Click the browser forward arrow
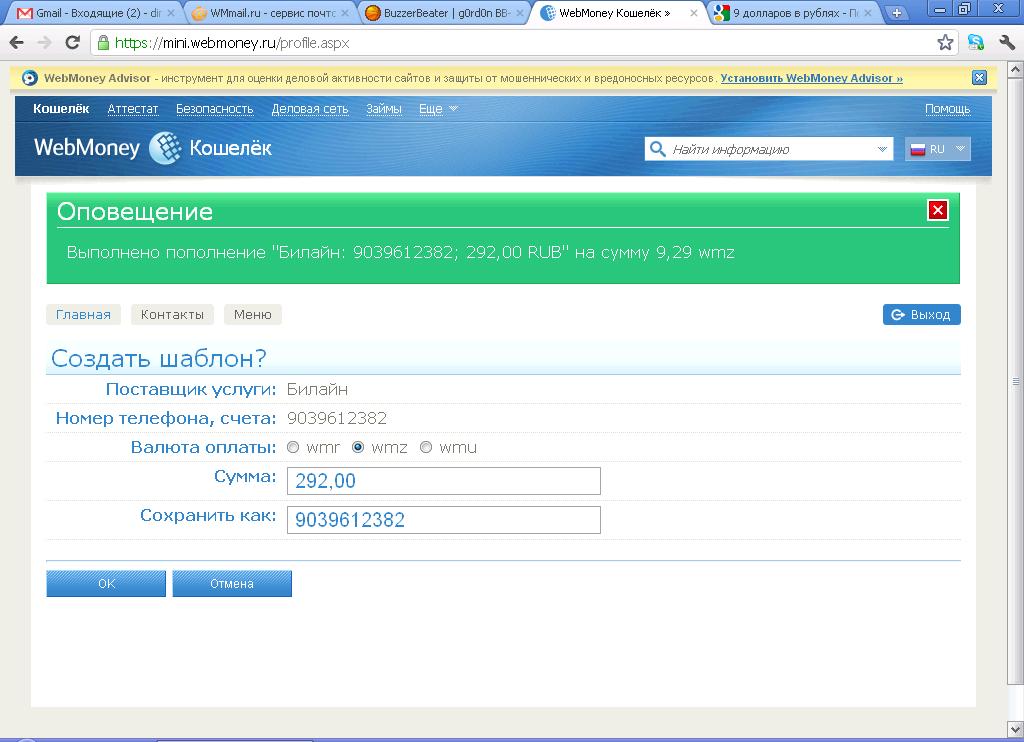Screen dimensions: 1024x742 point(44,43)
